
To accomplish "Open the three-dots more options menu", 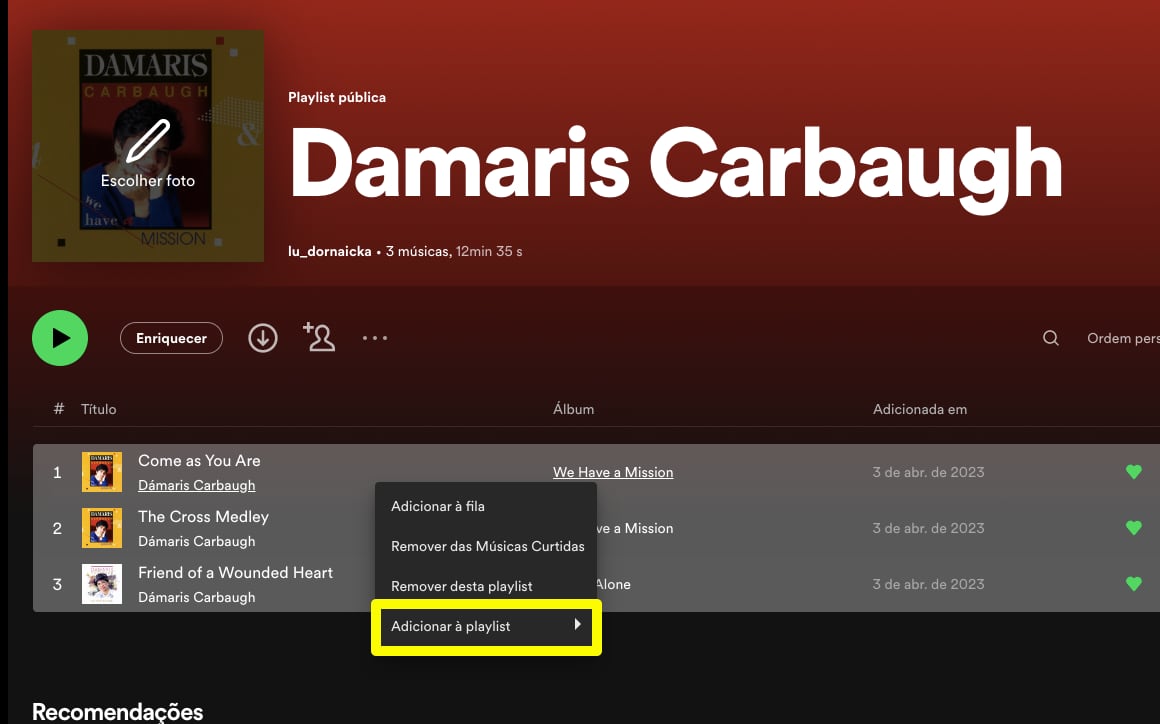I will tap(374, 338).
